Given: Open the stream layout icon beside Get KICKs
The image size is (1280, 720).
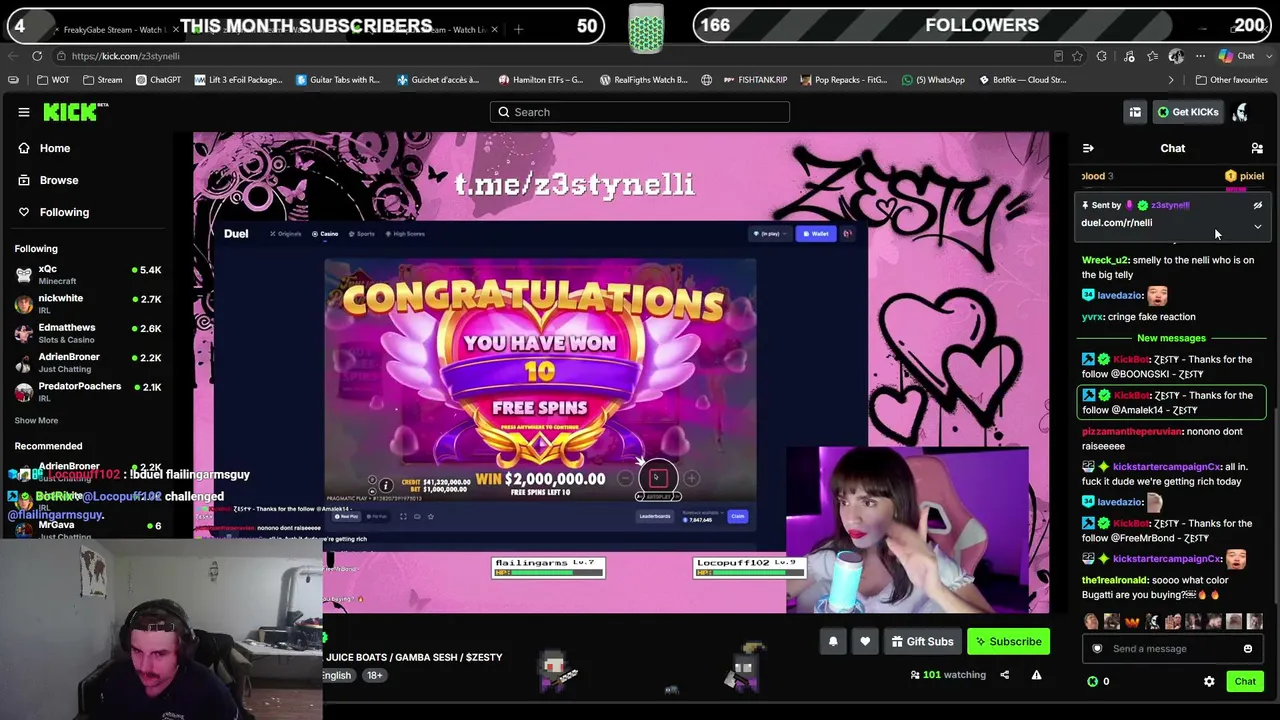Looking at the screenshot, I should coord(1135,112).
